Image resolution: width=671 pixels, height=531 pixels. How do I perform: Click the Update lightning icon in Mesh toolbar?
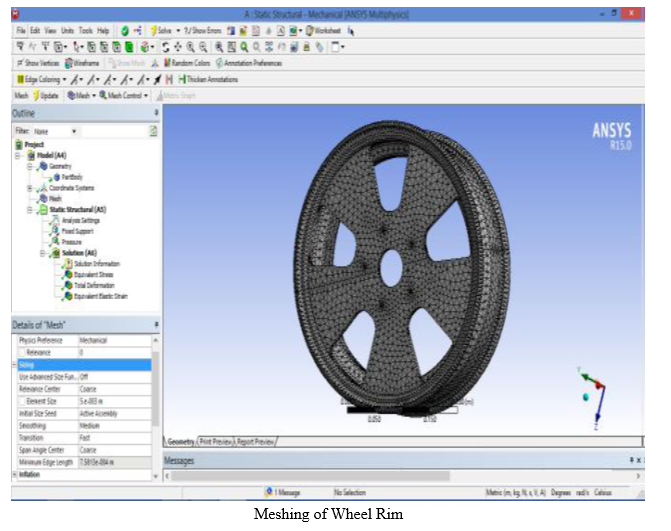[36, 95]
